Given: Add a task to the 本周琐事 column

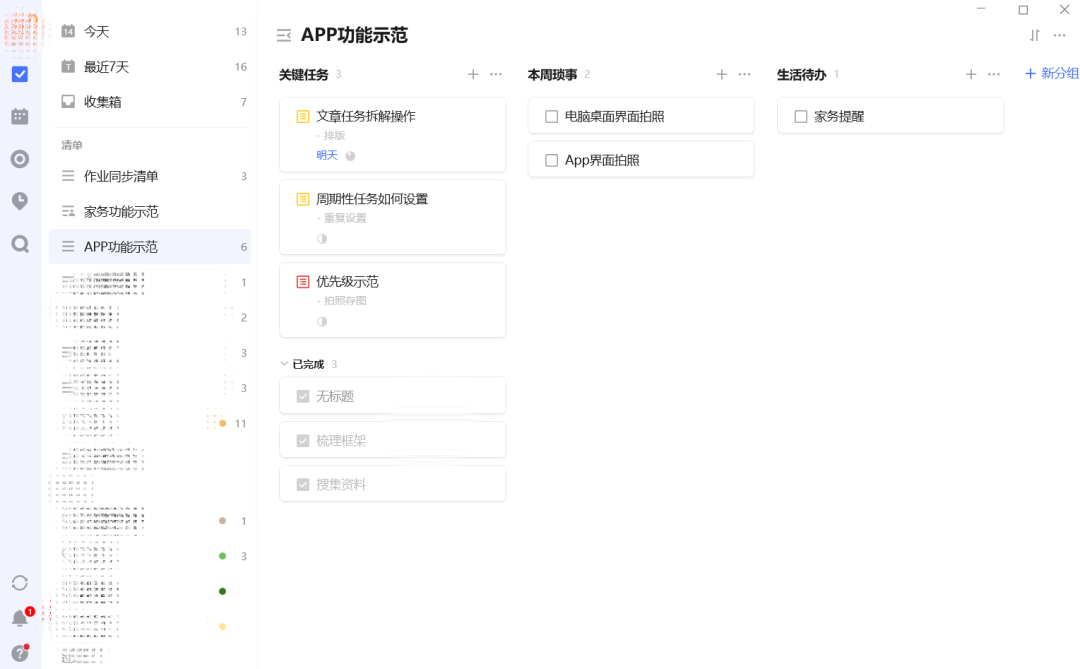Looking at the screenshot, I should coord(721,74).
